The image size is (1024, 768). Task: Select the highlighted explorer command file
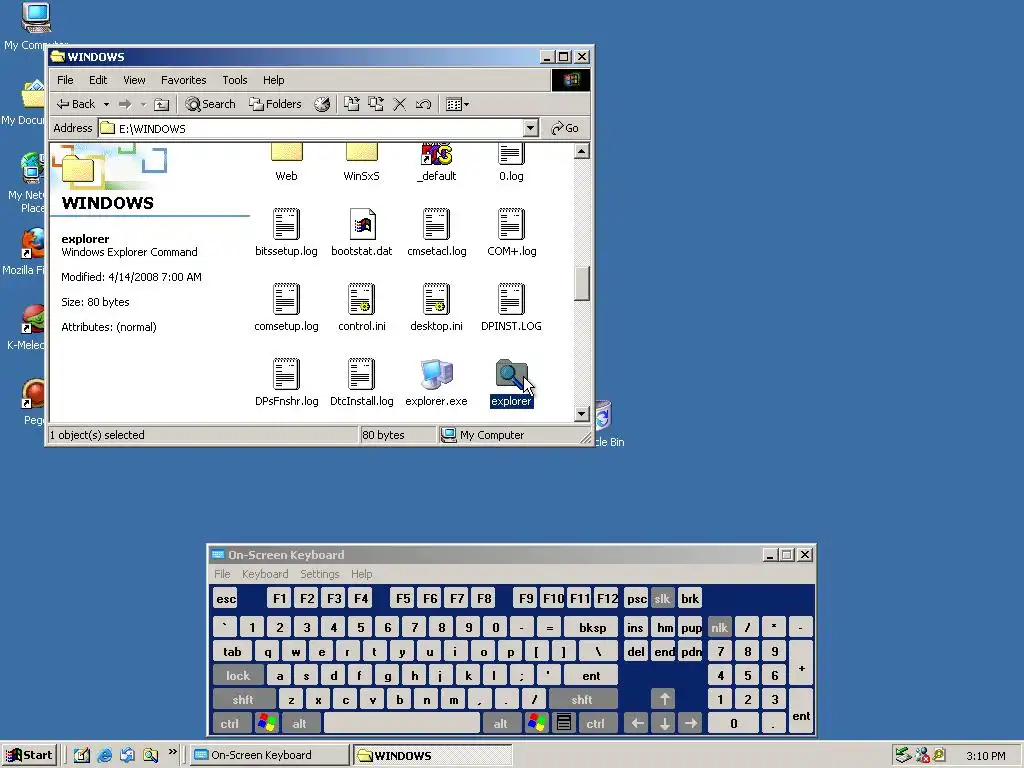[x=511, y=382]
